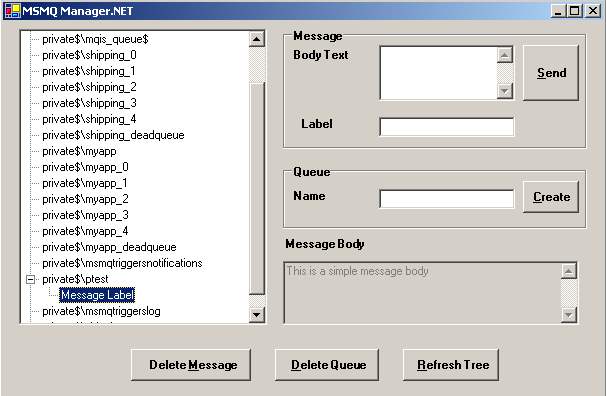Focus the message Label input field
This screenshot has width=606, height=396.
(x=447, y=127)
